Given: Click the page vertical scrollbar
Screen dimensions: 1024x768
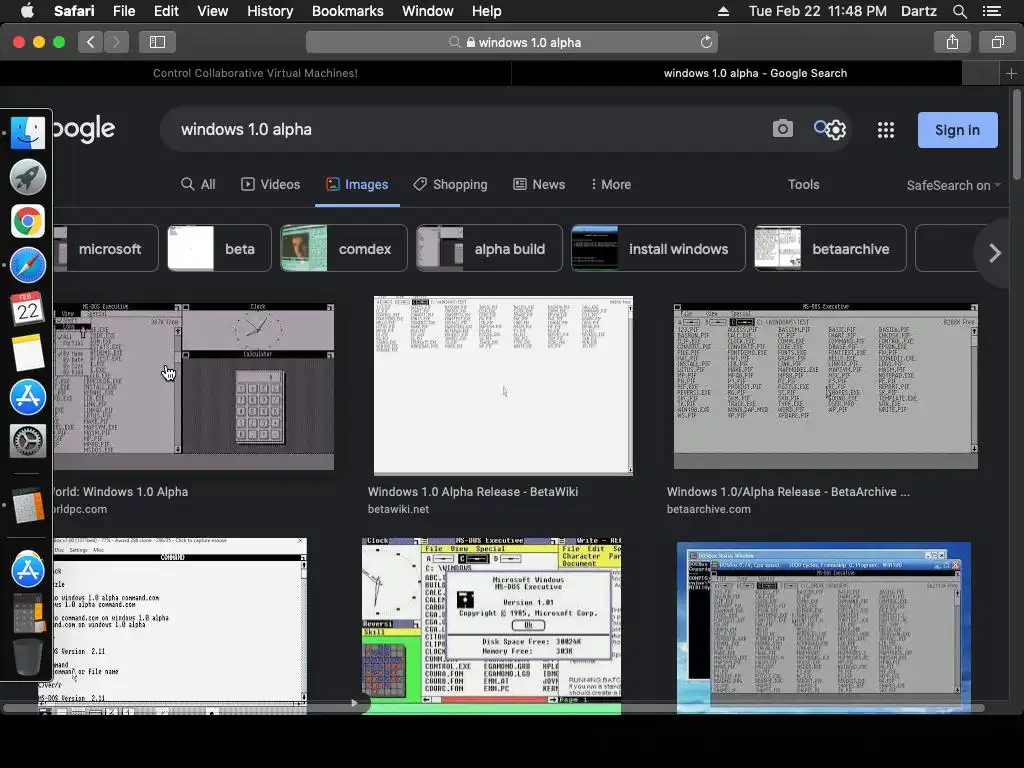Looking at the screenshot, I should (1017, 135).
